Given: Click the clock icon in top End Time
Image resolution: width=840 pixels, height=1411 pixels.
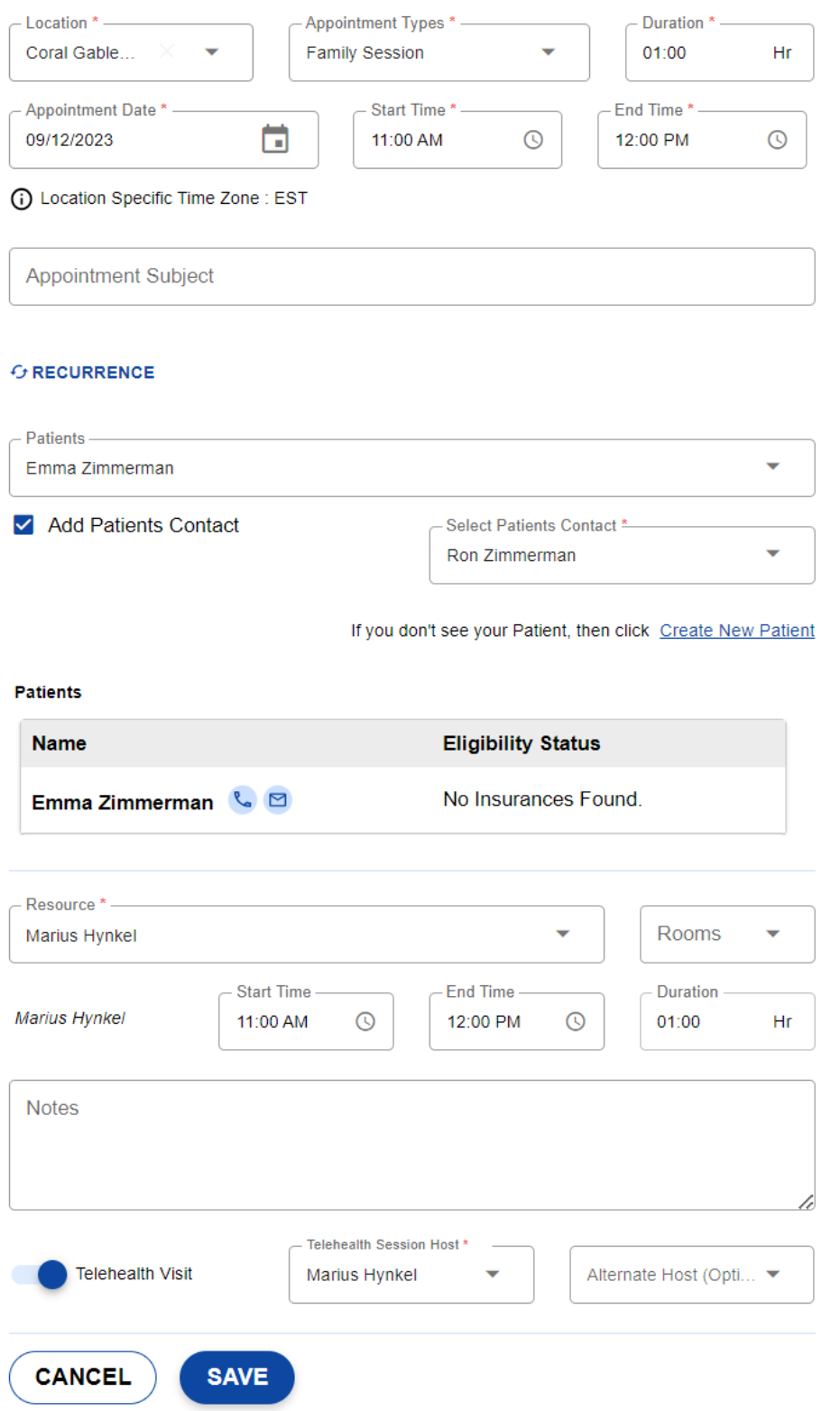Looking at the screenshot, I should (x=777, y=140).
